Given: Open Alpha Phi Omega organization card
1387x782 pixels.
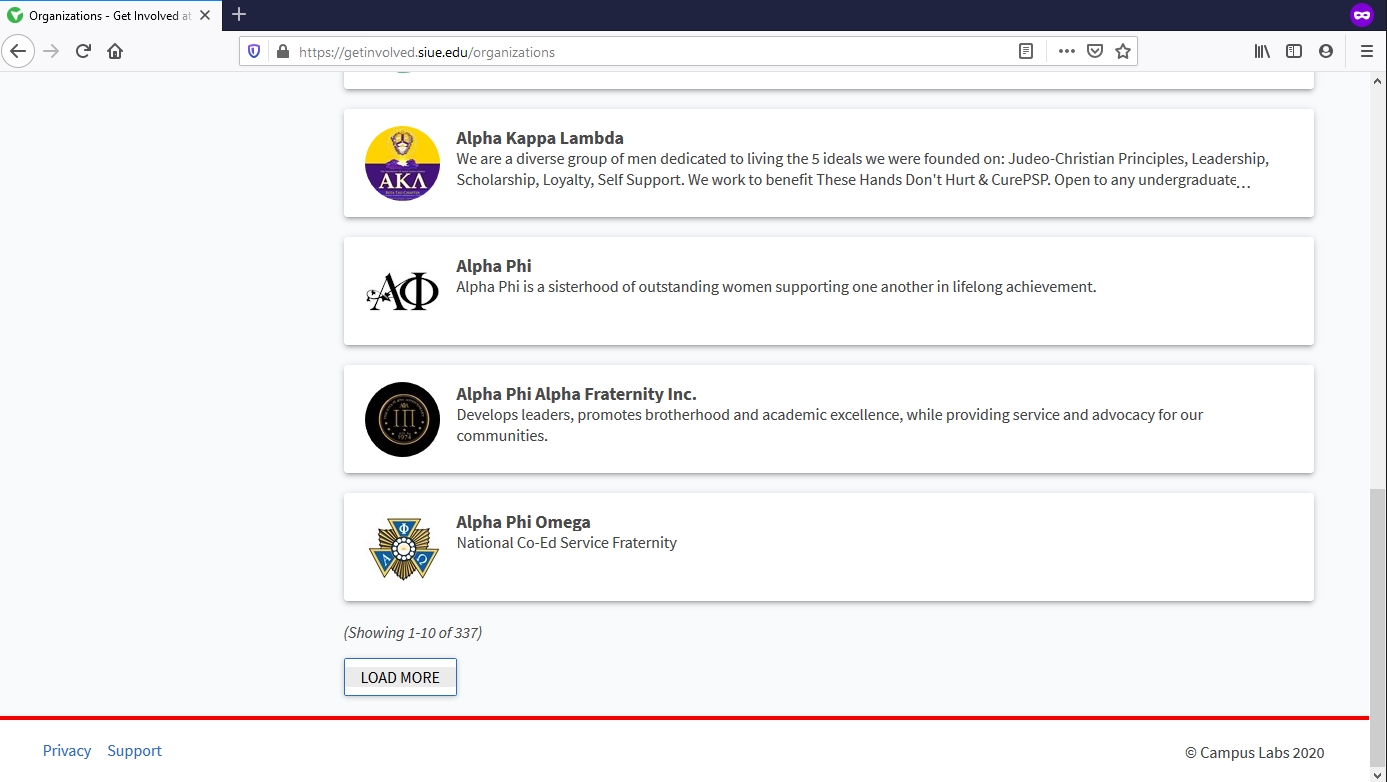Looking at the screenshot, I should click(828, 547).
